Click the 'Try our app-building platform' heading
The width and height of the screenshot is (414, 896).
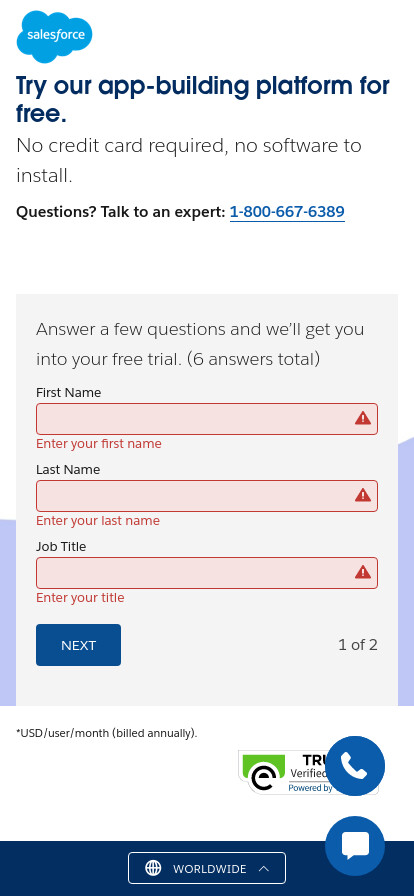coord(203,99)
